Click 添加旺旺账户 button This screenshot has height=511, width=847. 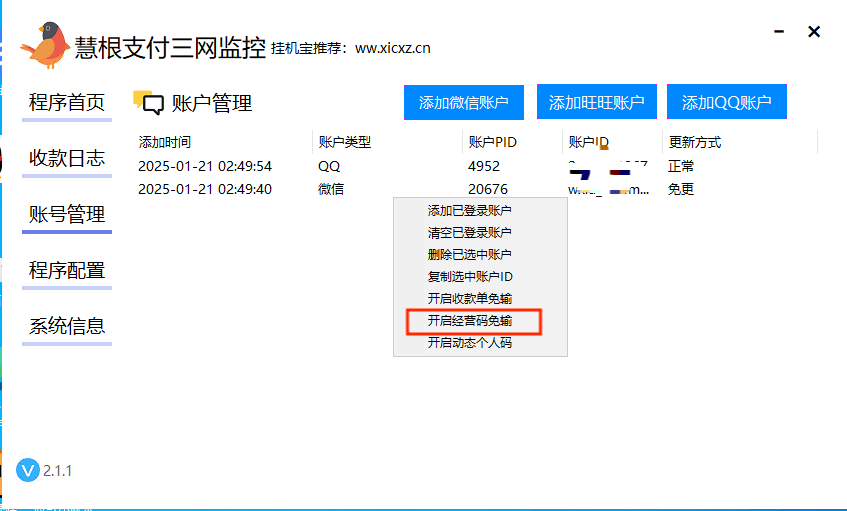coord(596,102)
